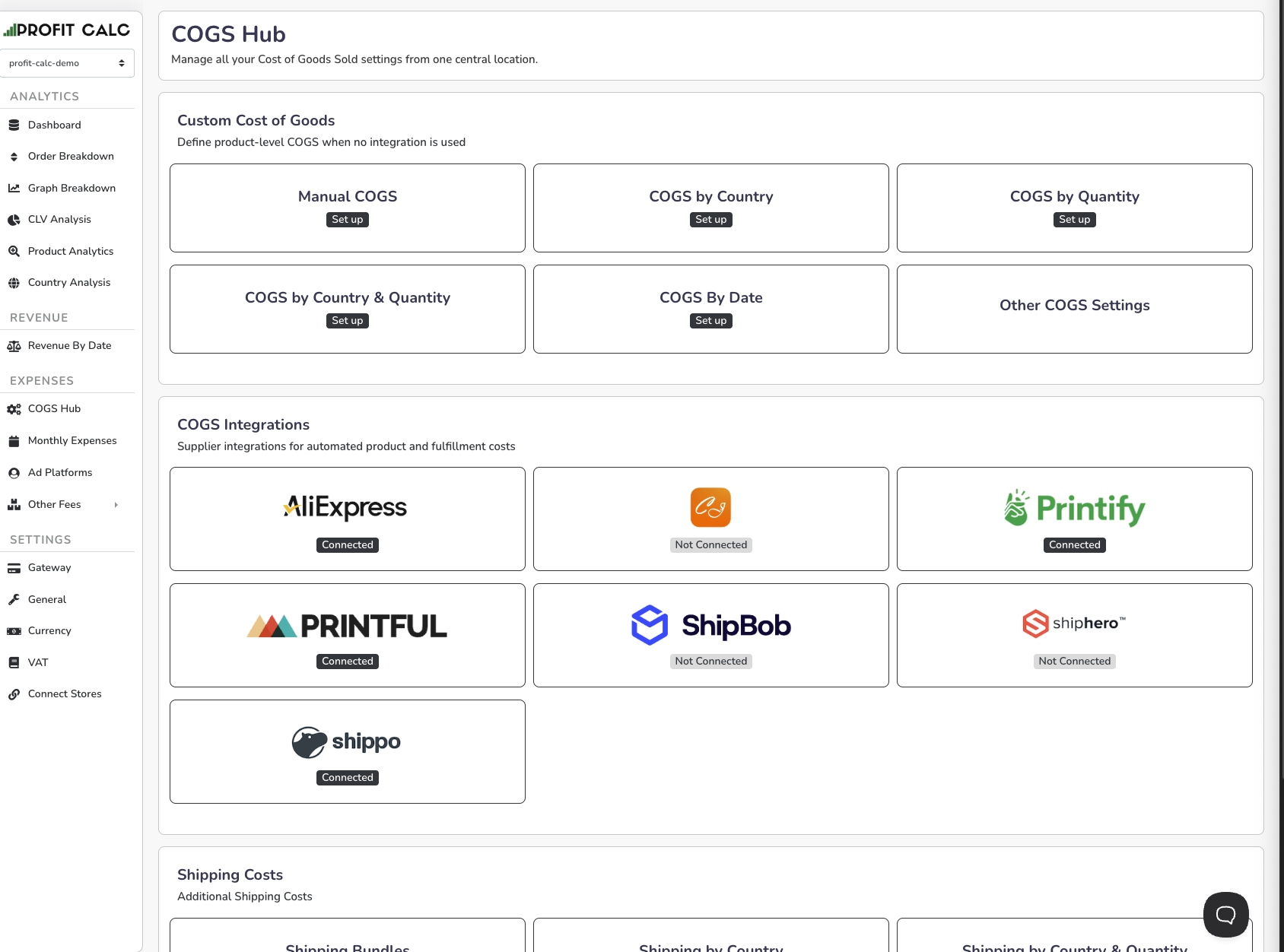Viewport: 1284px width, 952px height.
Task: Click the Shippo logo
Action: tap(347, 742)
